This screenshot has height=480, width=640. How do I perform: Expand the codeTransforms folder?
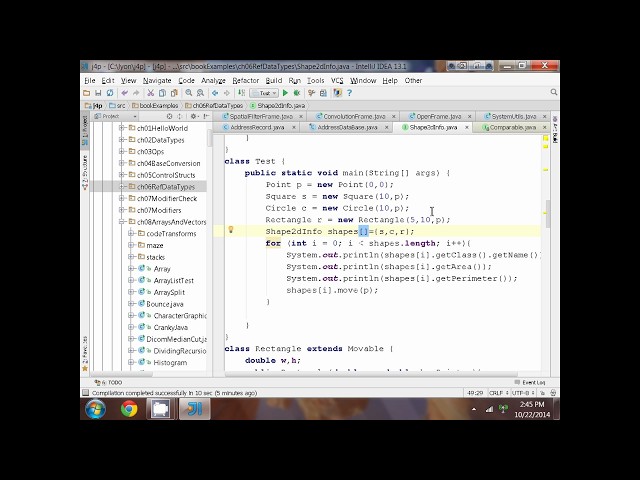click(131, 233)
